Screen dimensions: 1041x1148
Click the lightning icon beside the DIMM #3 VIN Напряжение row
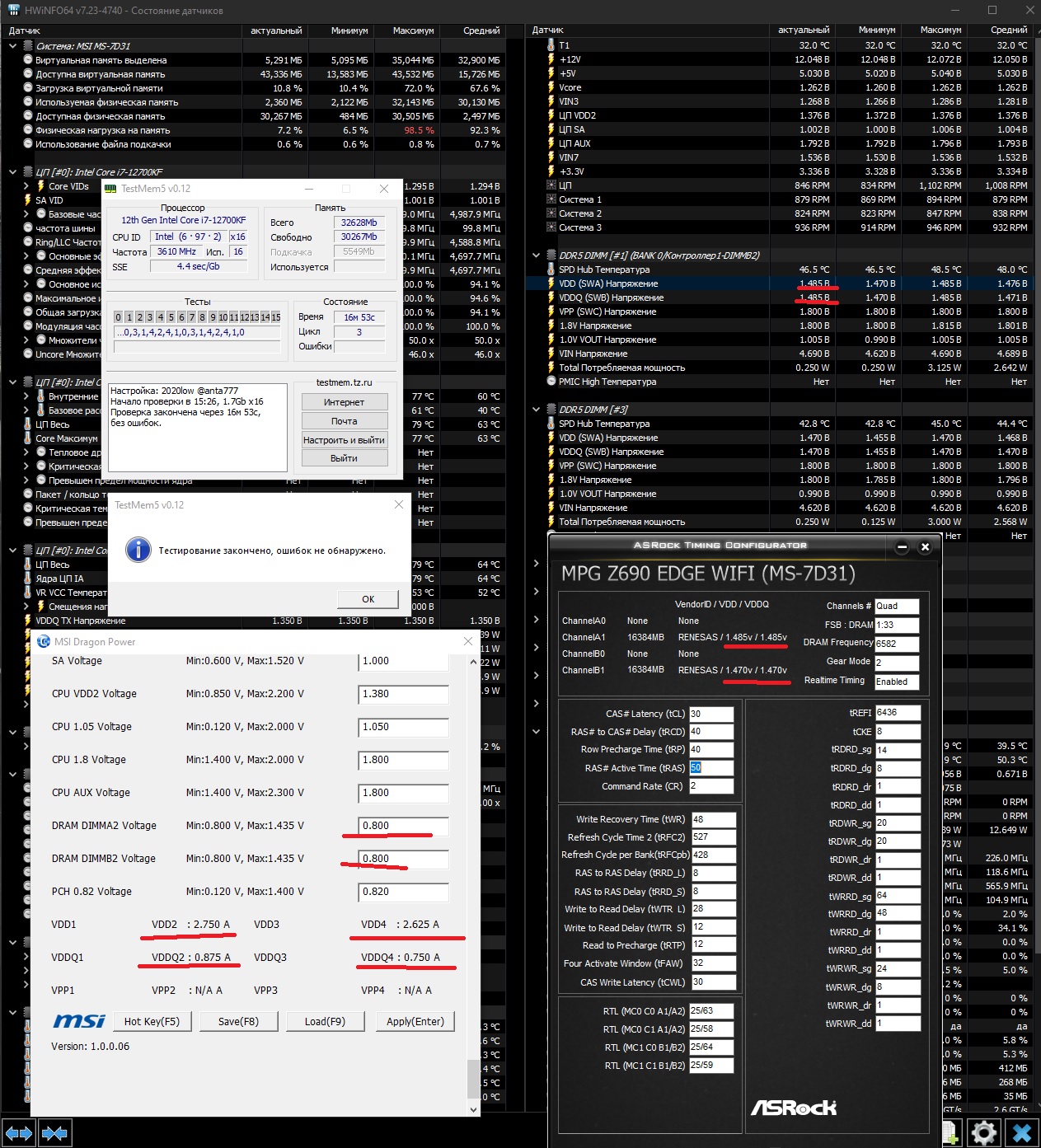[x=551, y=508]
